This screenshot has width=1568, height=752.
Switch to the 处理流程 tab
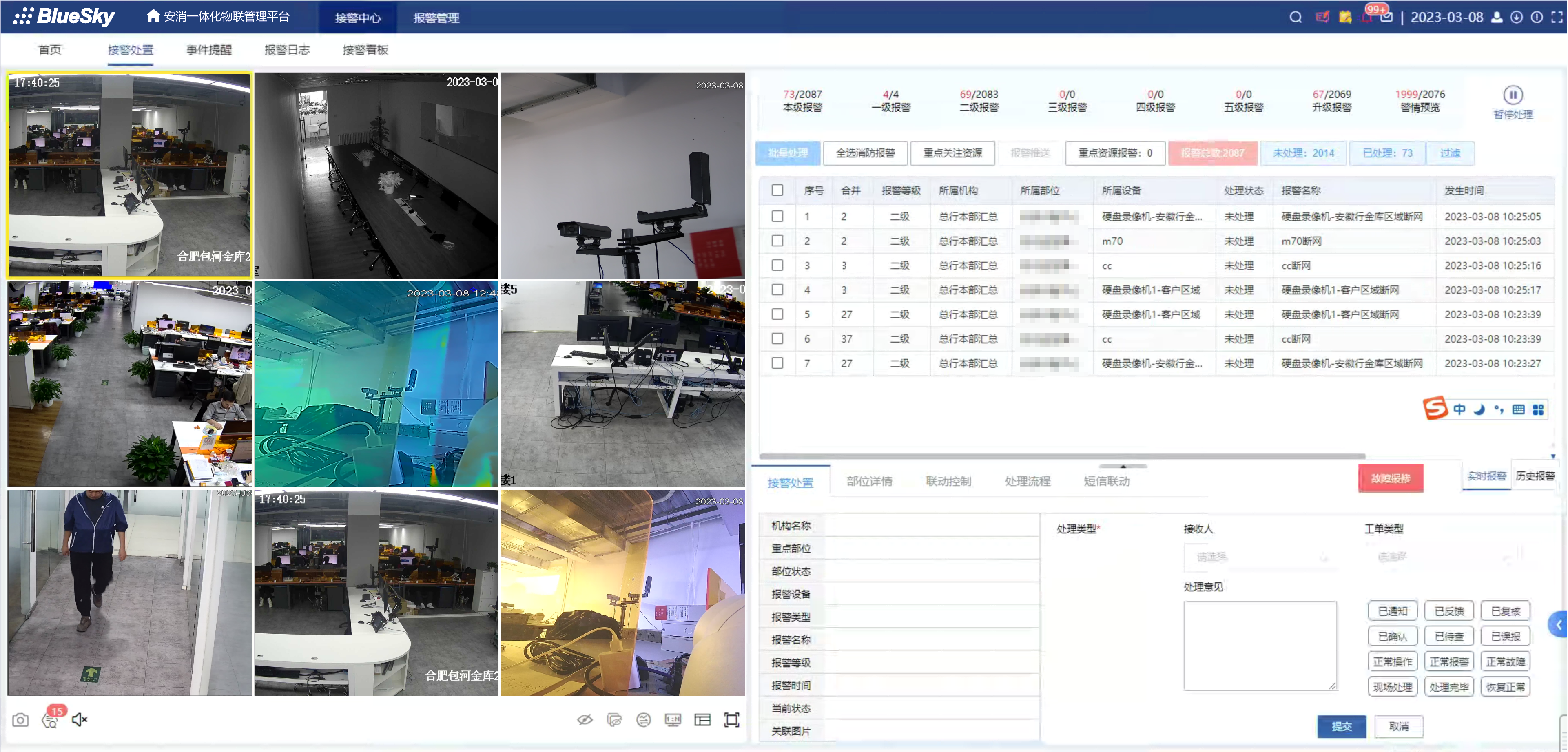click(1028, 481)
